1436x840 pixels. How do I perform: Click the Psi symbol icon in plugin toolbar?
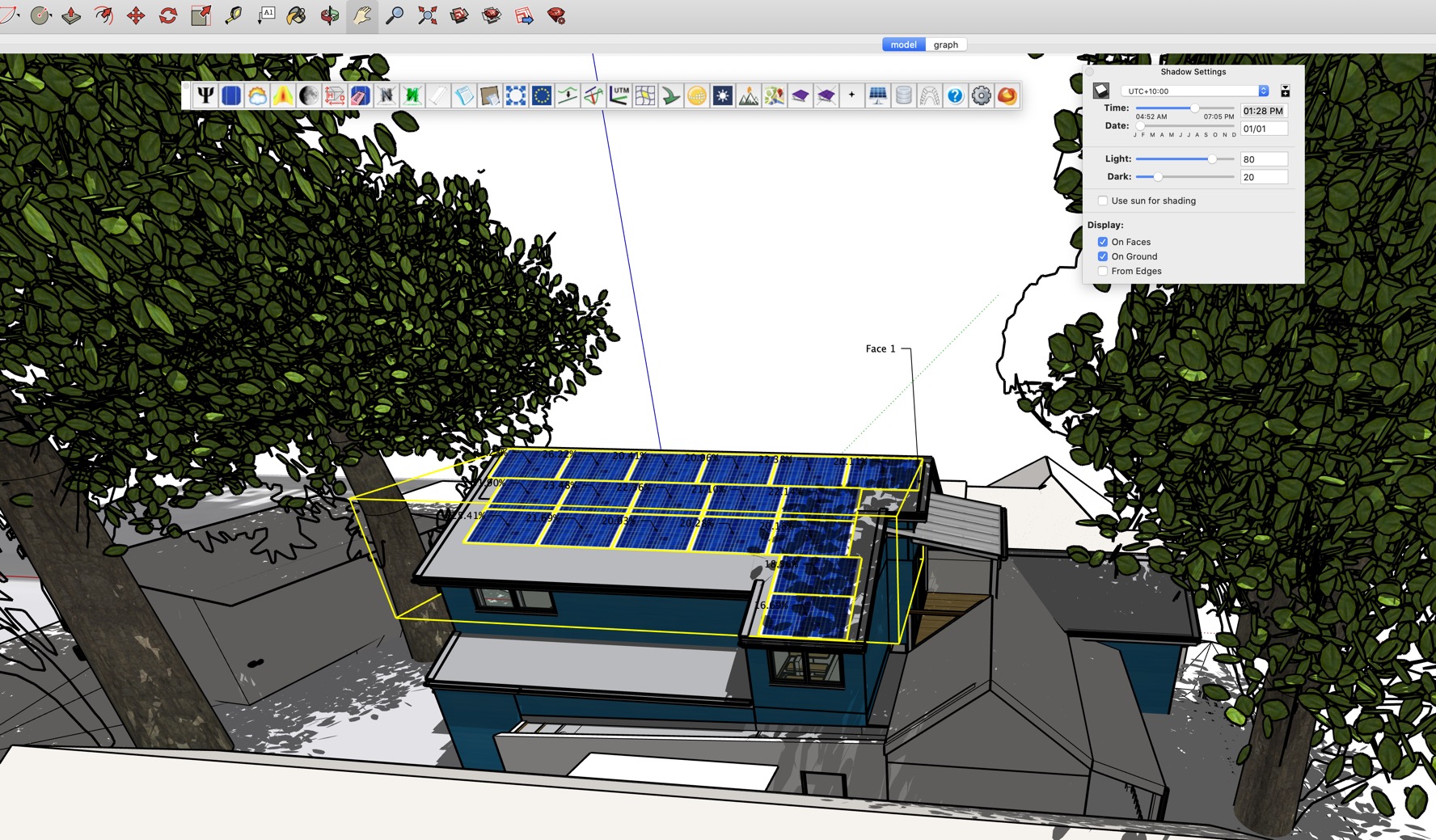point(205,95)
